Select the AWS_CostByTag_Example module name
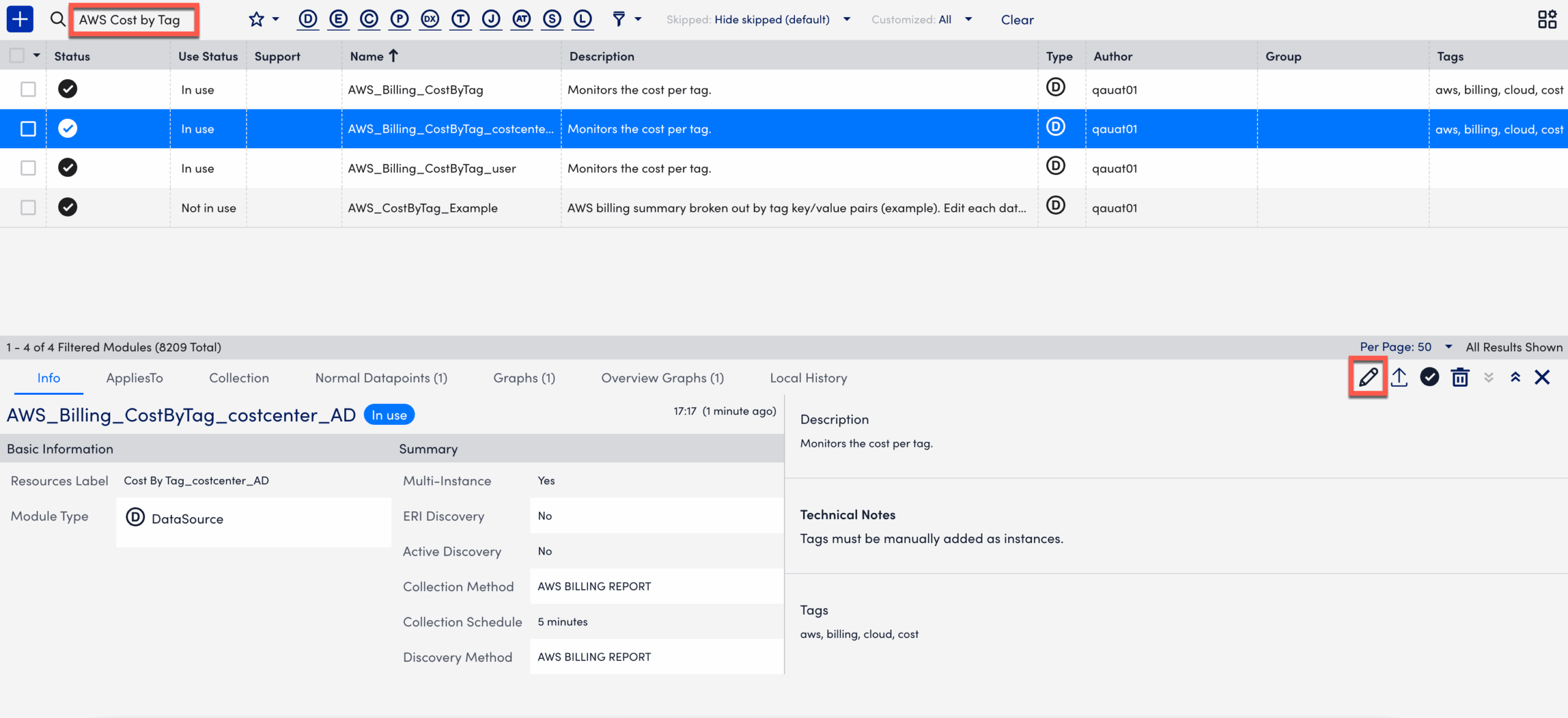The width and height of the screenshot is (1568, 718). (423, 208)
